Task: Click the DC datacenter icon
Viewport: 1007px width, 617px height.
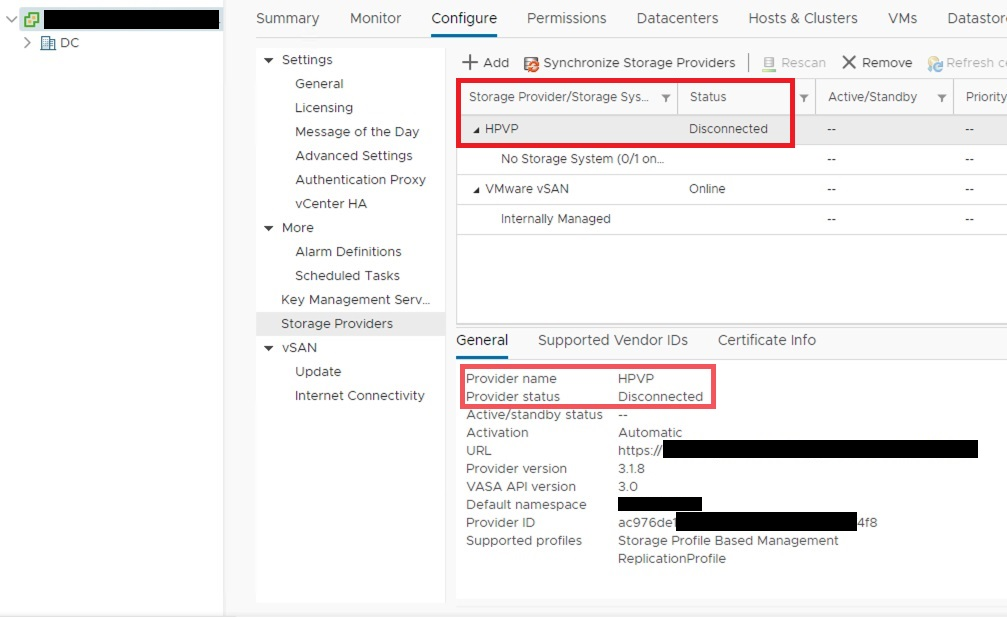Action: [48, 43]
